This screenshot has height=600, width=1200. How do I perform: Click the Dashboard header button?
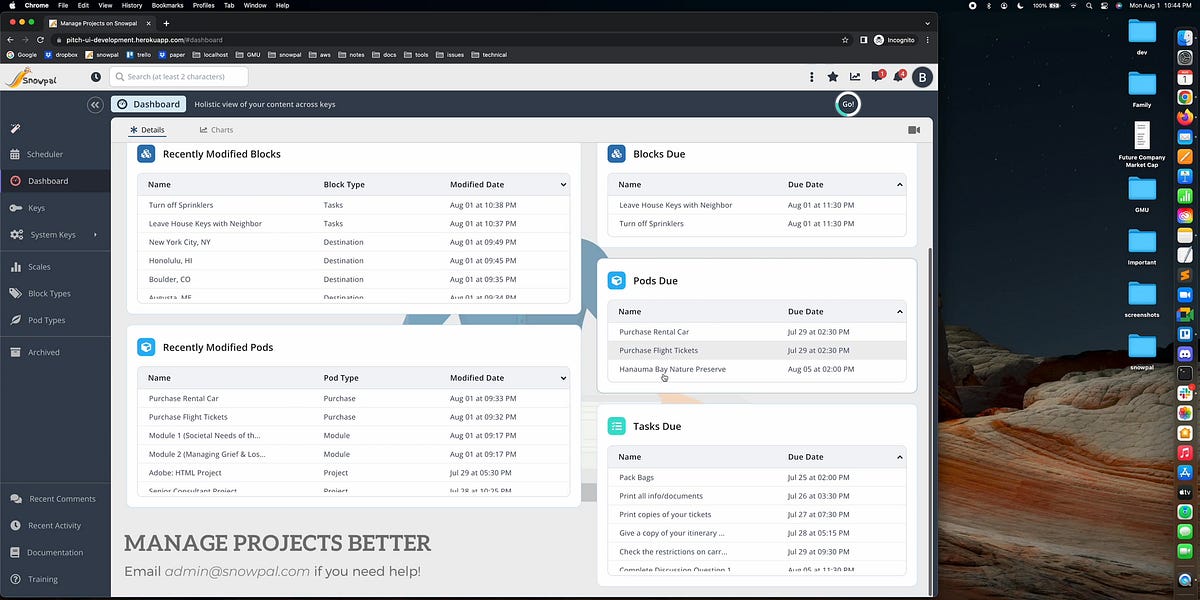(148, 104)
